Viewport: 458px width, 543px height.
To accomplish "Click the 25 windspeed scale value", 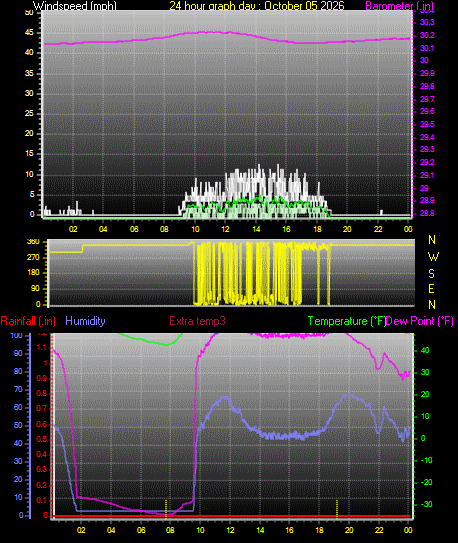I will 29,114.
